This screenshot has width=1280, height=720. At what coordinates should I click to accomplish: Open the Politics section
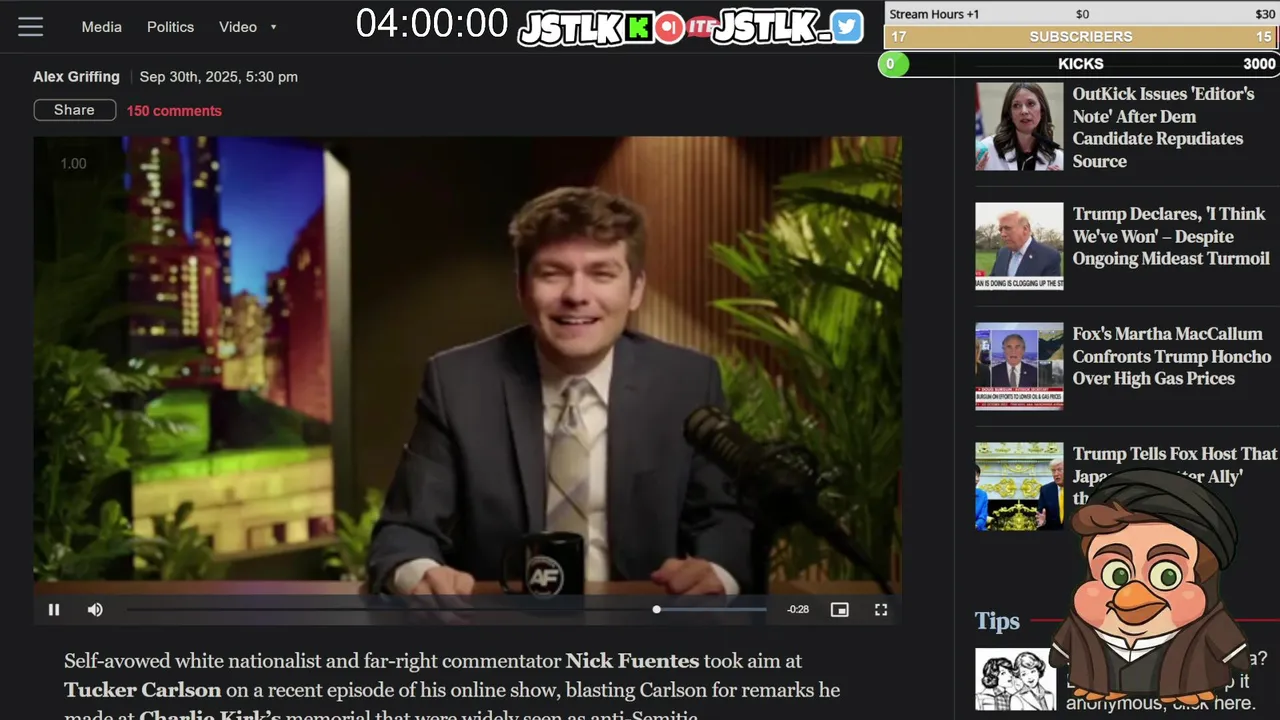click(x=171, y=27)
